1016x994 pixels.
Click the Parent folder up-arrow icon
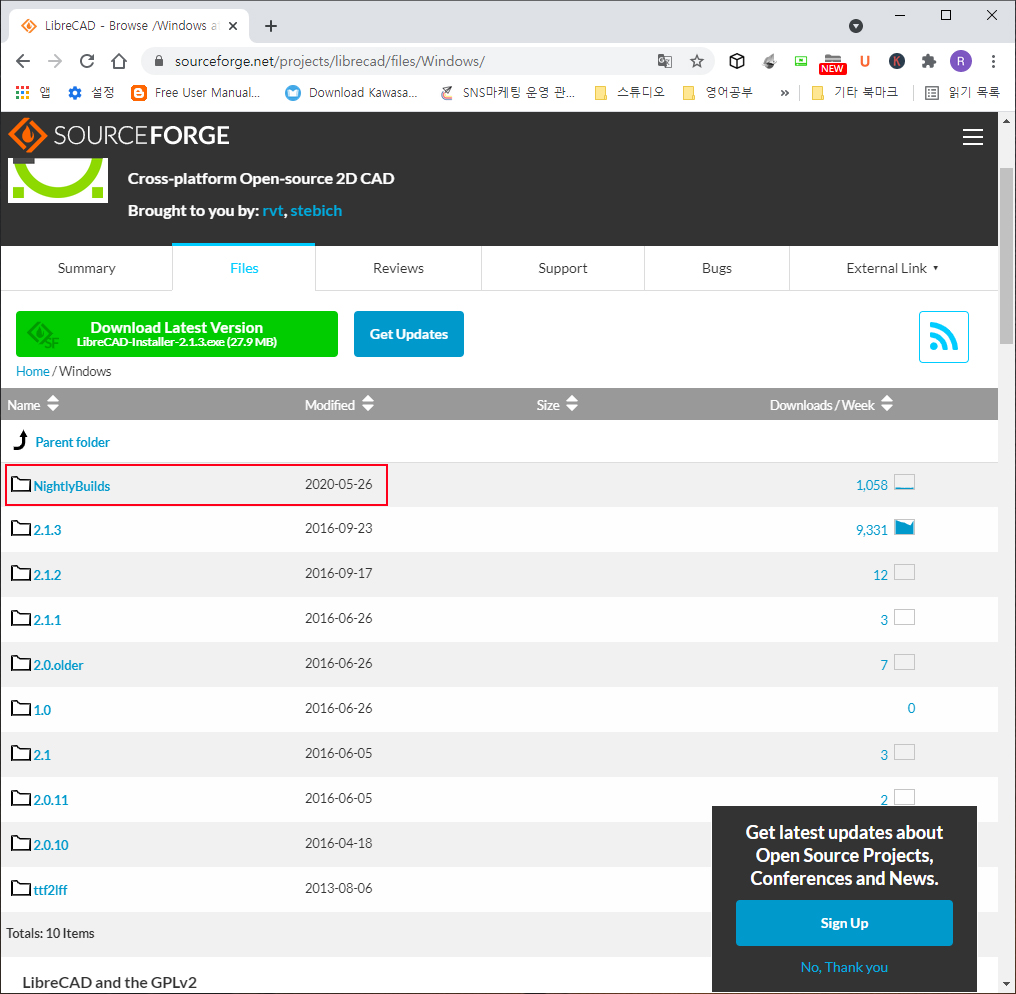[x=21, y=440]
